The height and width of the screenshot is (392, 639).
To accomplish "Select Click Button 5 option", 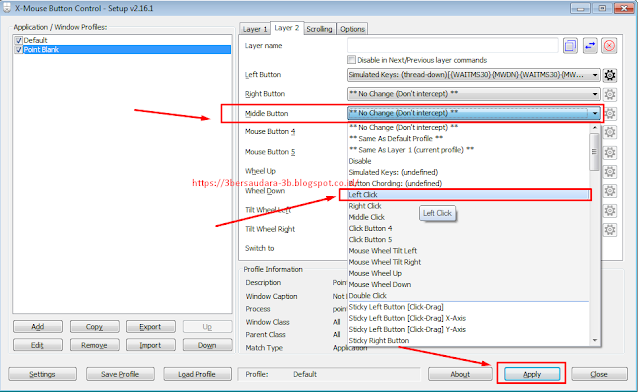I will (468, 240).
